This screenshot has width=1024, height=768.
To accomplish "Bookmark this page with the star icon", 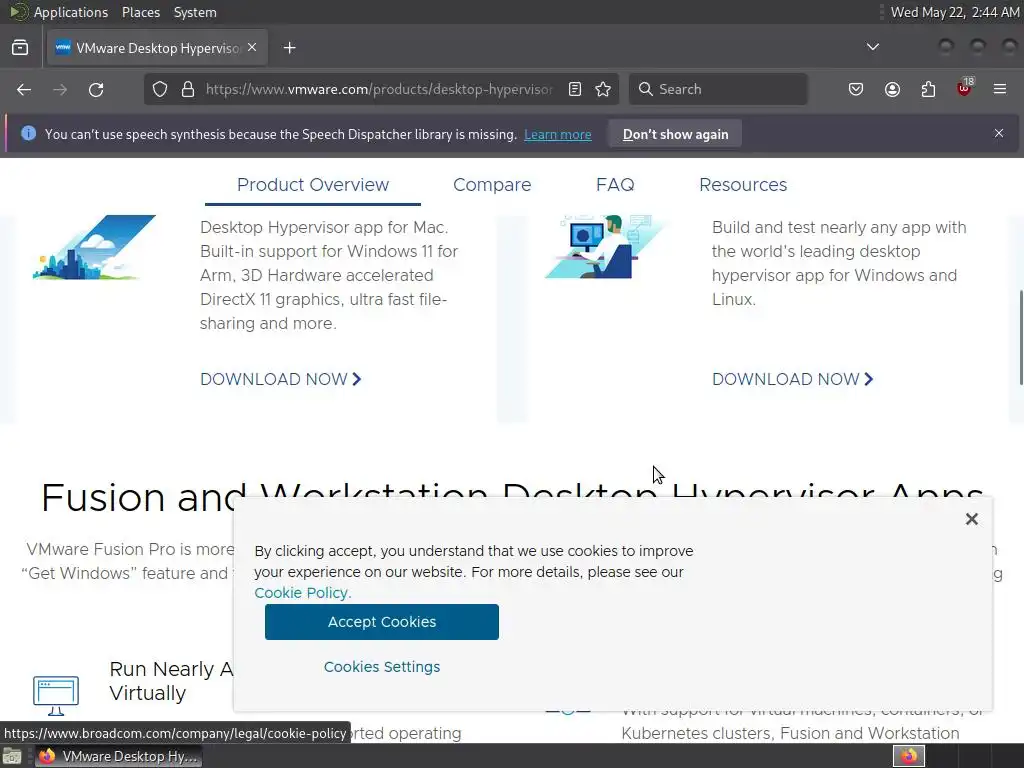I will (603, 89).
